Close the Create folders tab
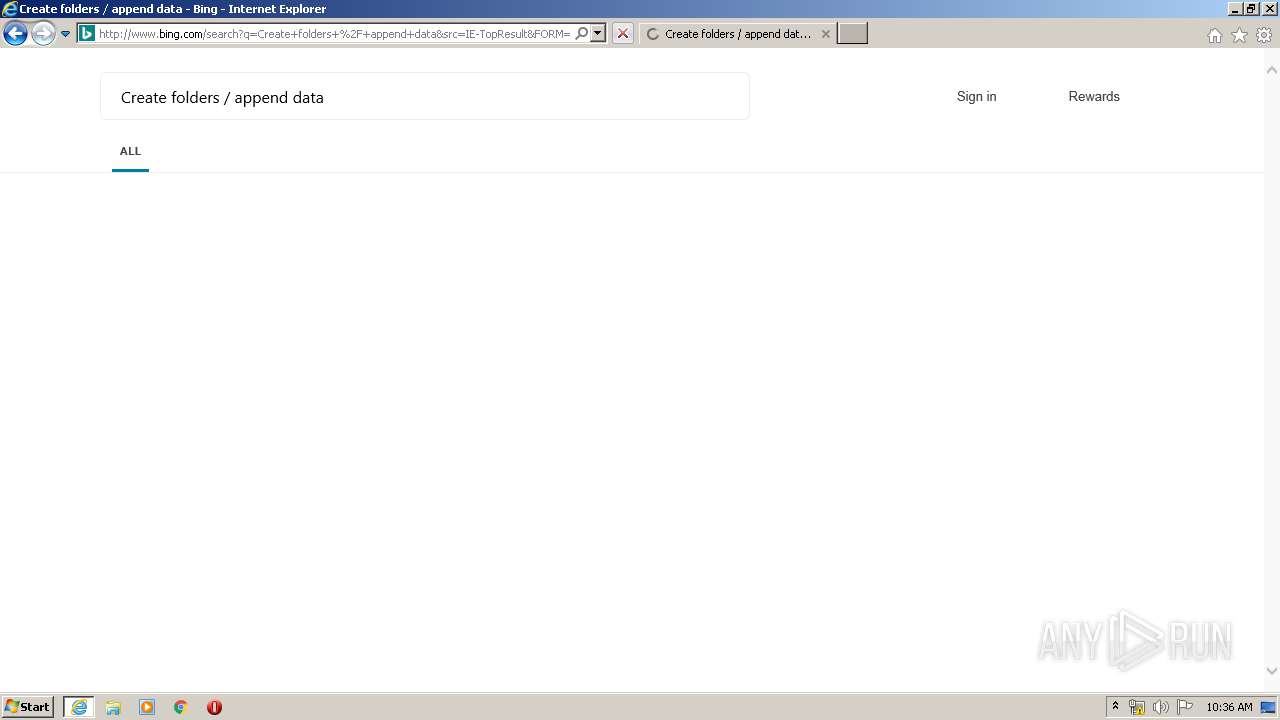The height and width of the screenshot is (720, 1280). pos(825,34)
